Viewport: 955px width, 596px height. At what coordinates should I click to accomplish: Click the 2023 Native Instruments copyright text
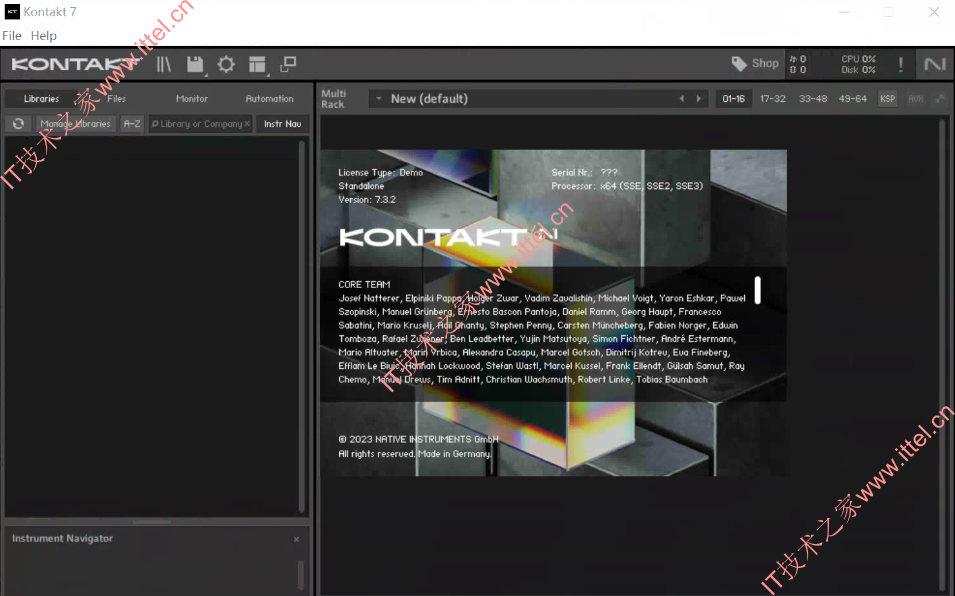pyautogui.click(x=418, y=439)
